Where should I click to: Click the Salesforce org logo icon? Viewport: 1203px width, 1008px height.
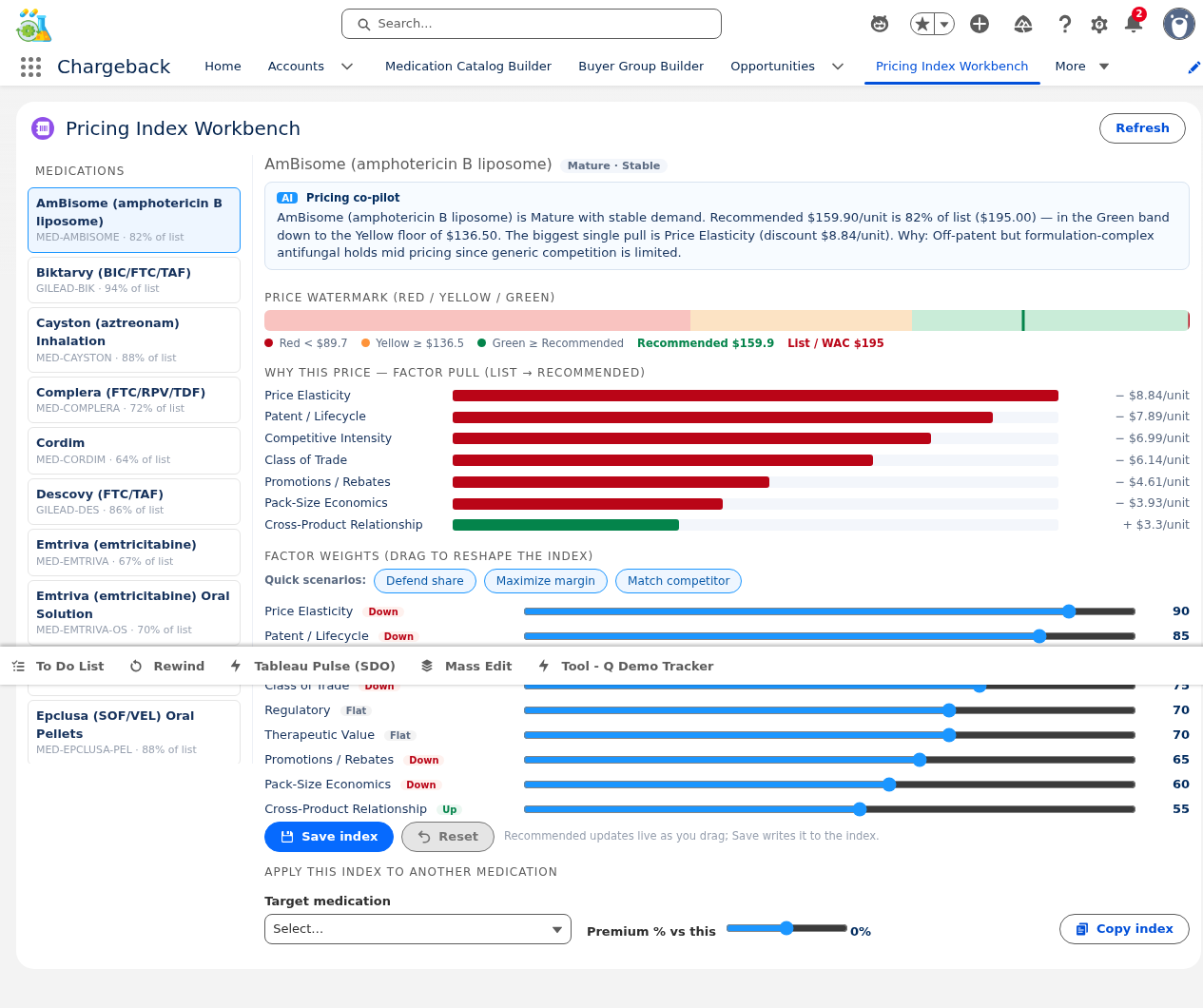tap(34, 26)
